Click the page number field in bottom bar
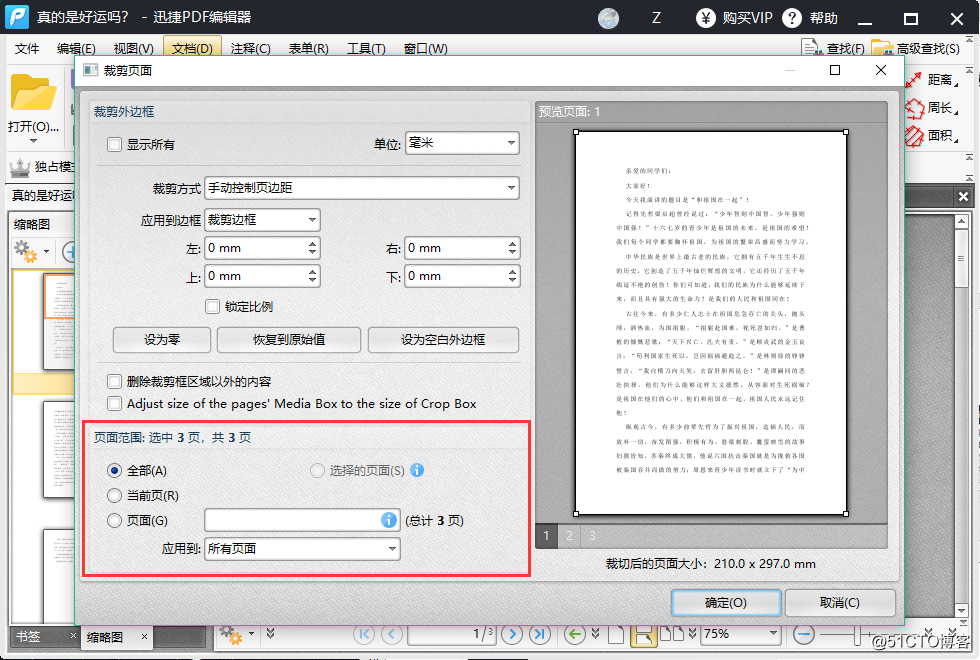This screenshot has height=660, width=980. [x=452, y=634]
